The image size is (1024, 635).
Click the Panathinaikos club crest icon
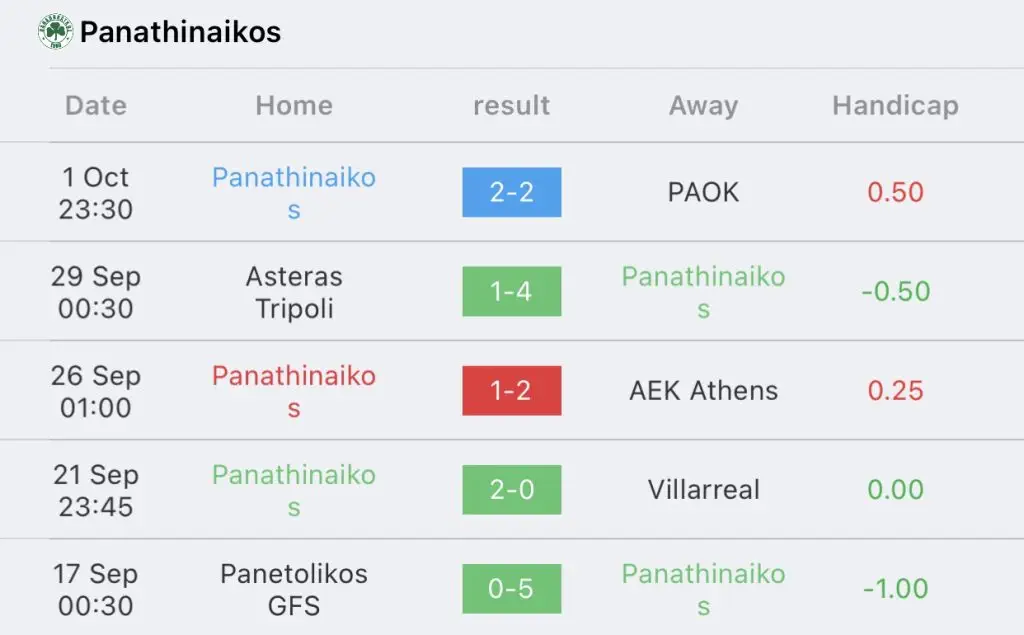56,31
